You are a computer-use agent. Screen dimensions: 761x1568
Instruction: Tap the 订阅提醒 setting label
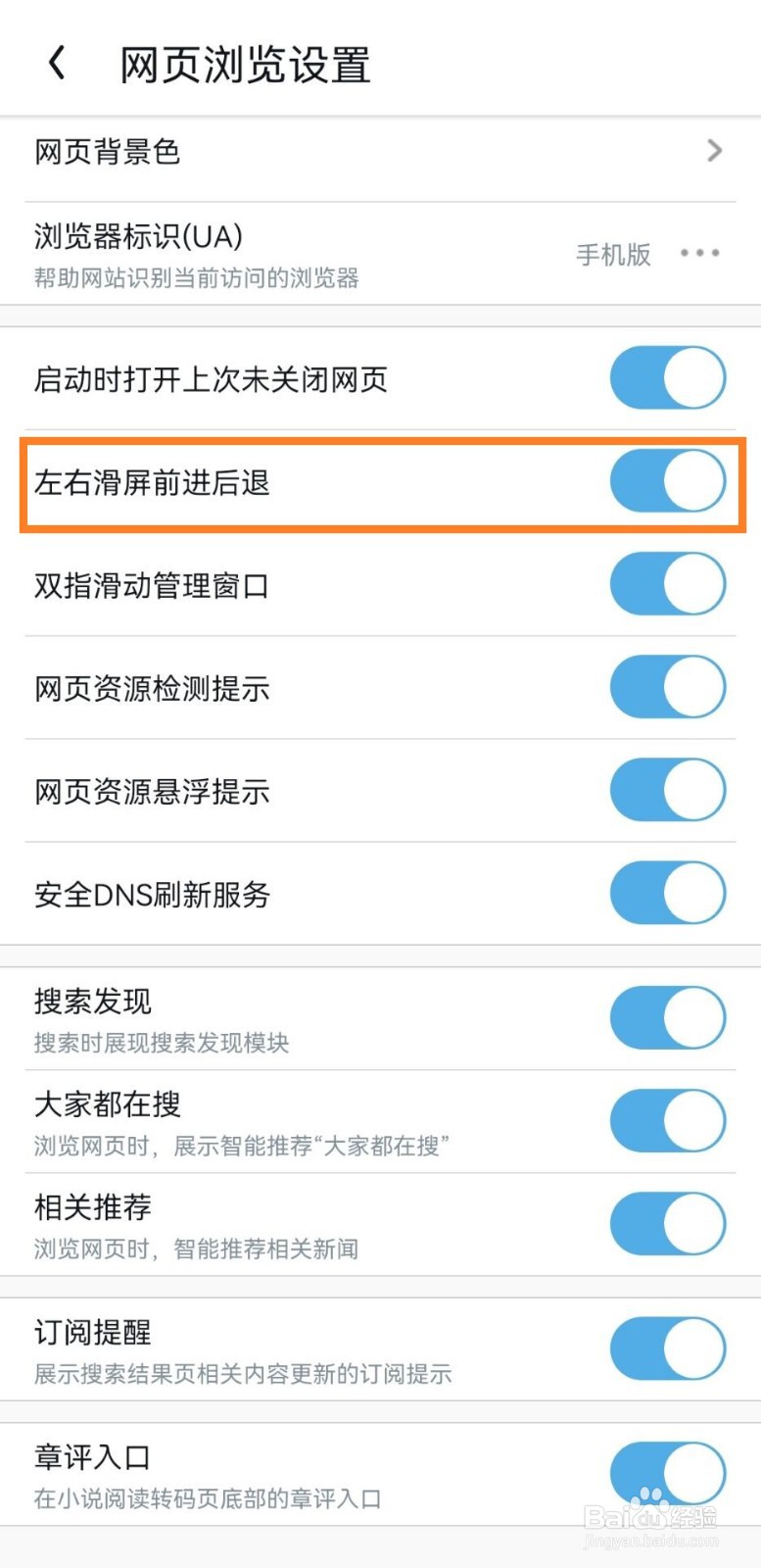tap(93, 1333)
